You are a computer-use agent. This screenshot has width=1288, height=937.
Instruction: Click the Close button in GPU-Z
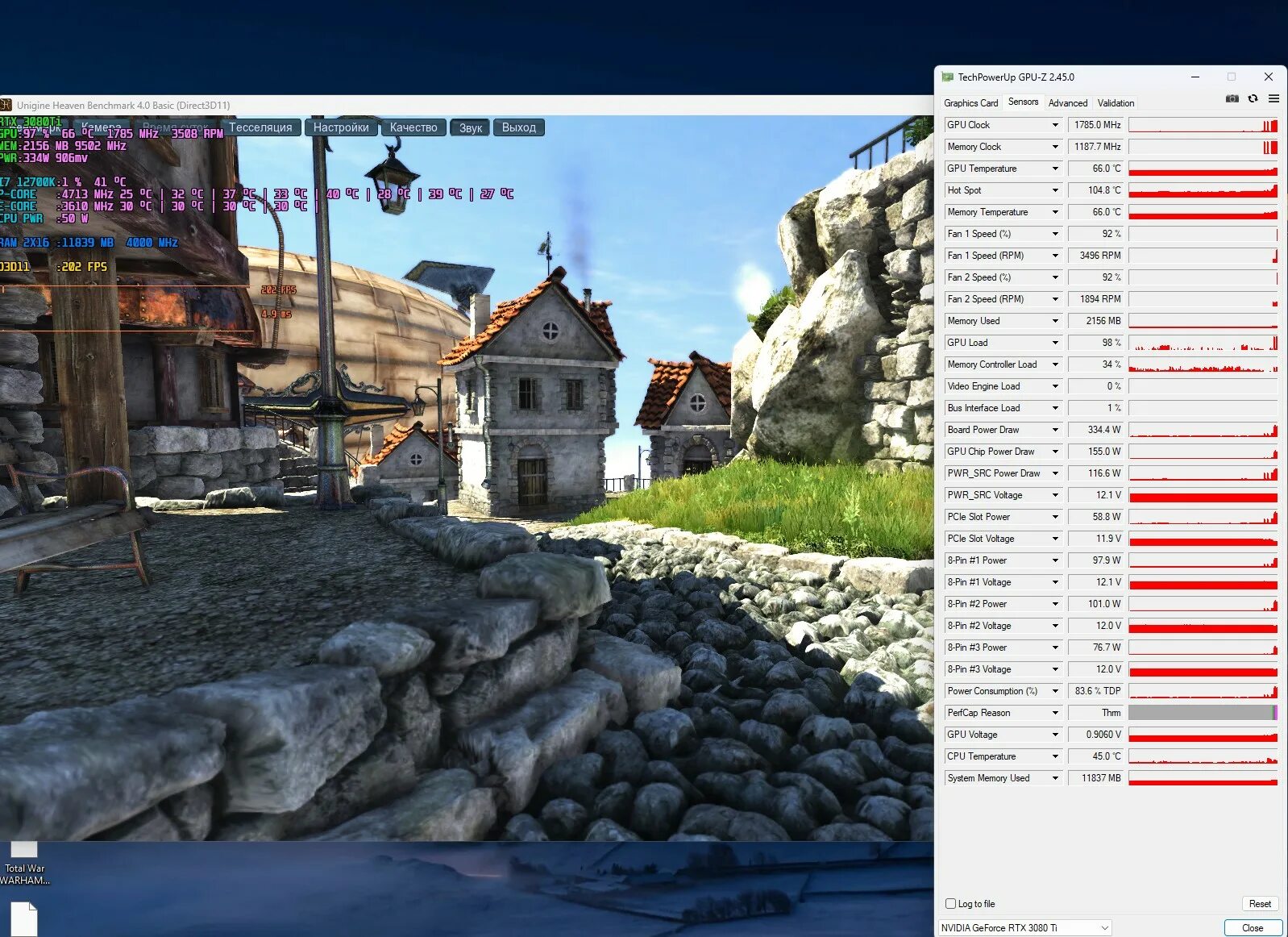[1253, 928]
